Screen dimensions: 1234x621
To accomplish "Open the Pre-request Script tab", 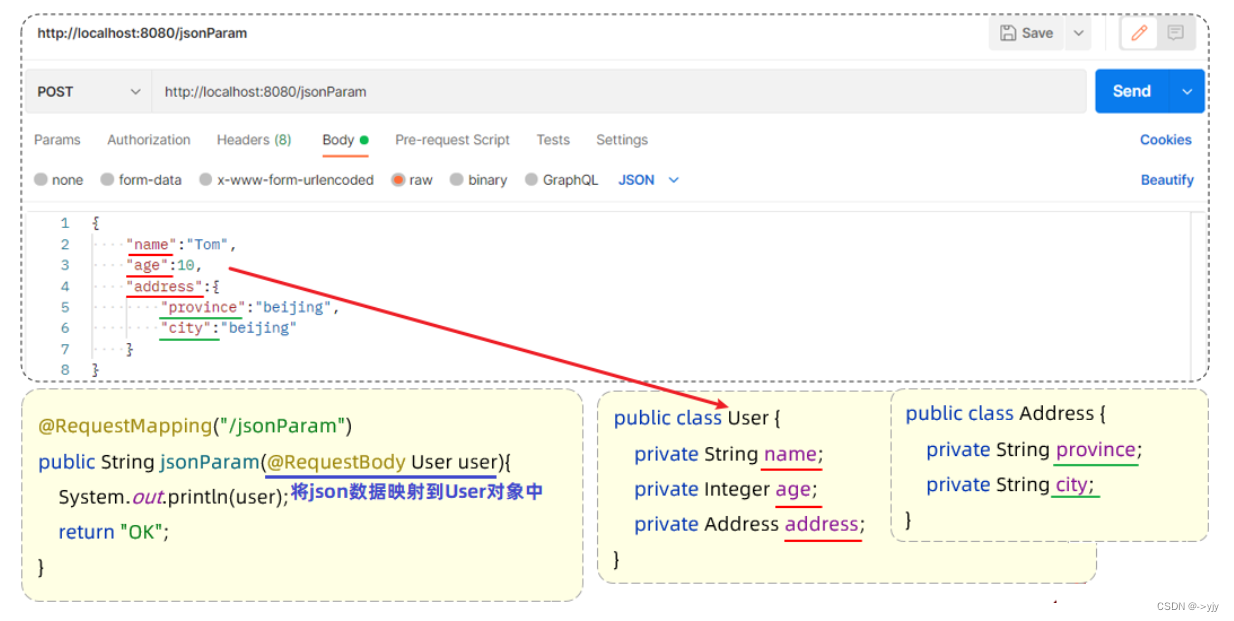I will pos(452,140).
